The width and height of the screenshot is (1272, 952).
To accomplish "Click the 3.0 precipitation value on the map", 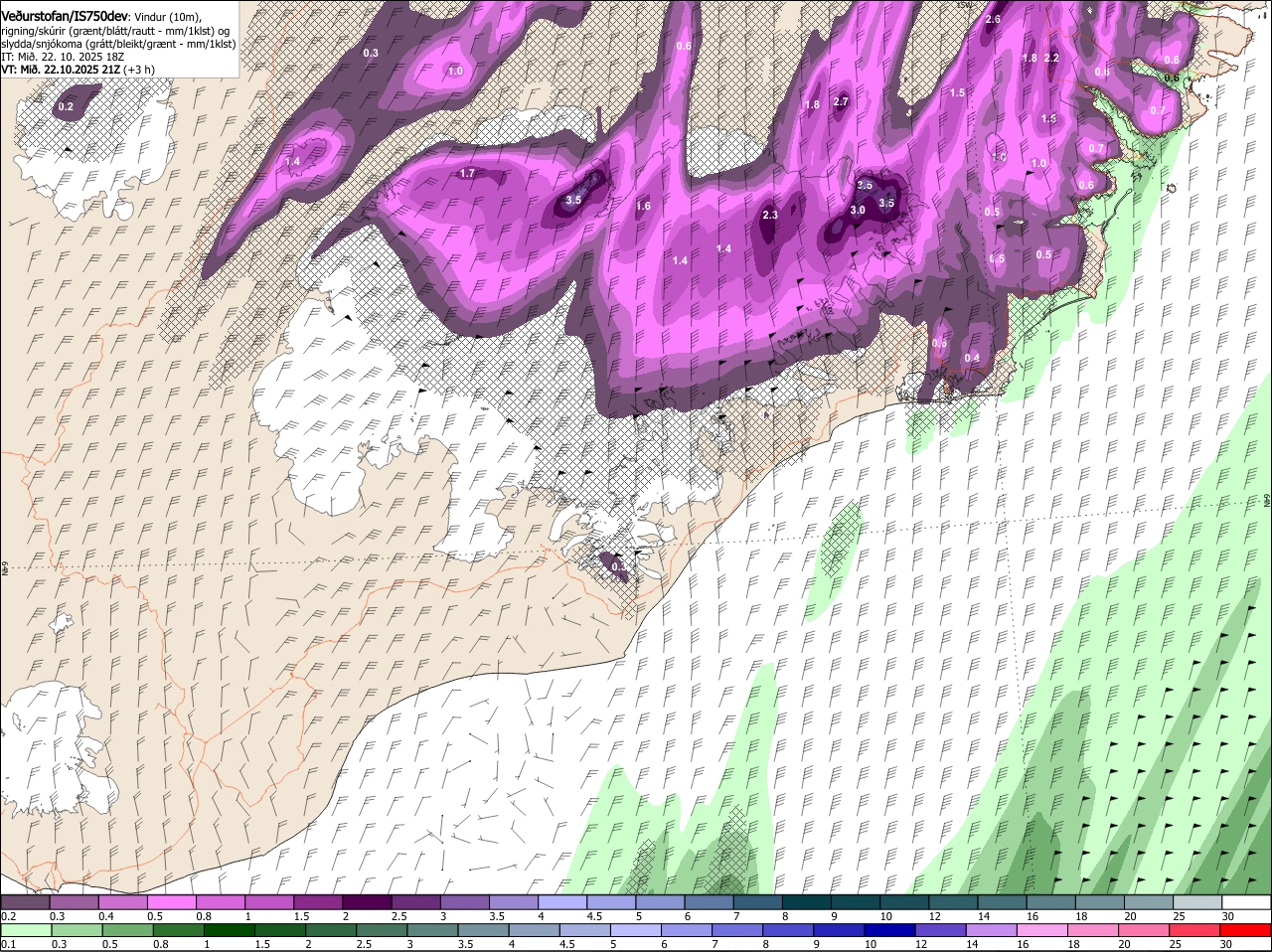I will pos(858,211).
